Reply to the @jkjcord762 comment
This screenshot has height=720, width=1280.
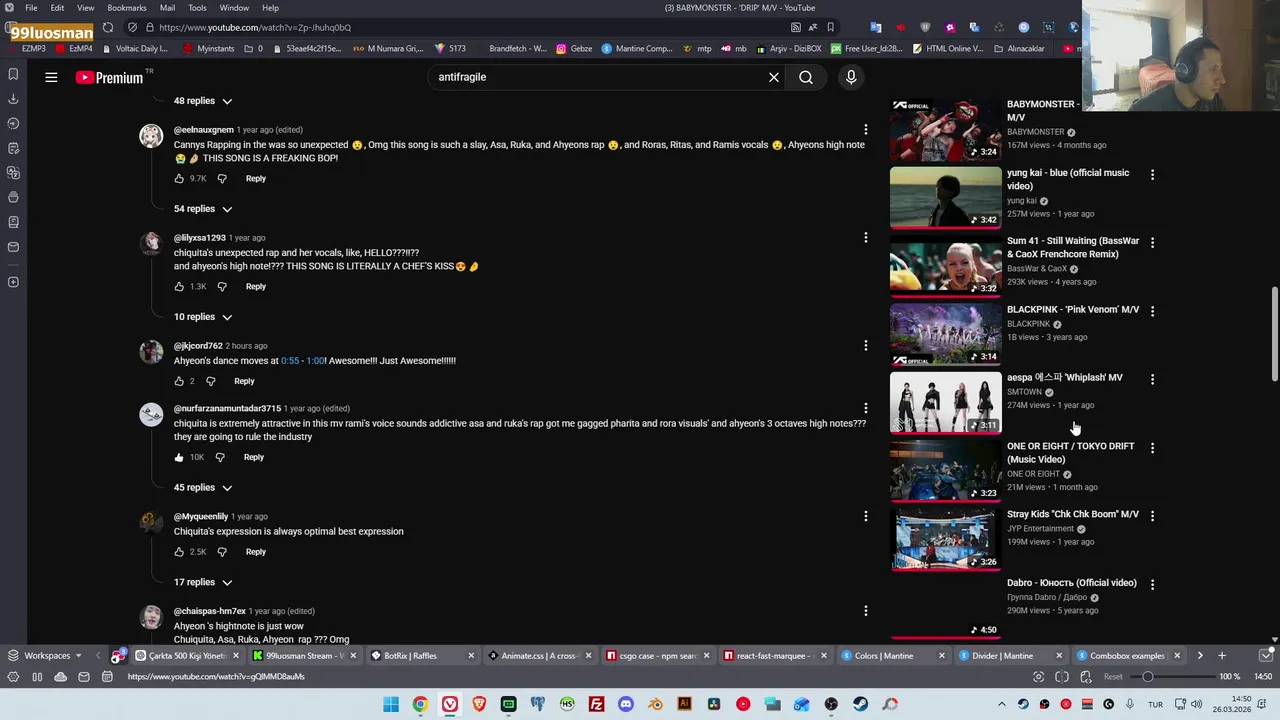point(244,381)
